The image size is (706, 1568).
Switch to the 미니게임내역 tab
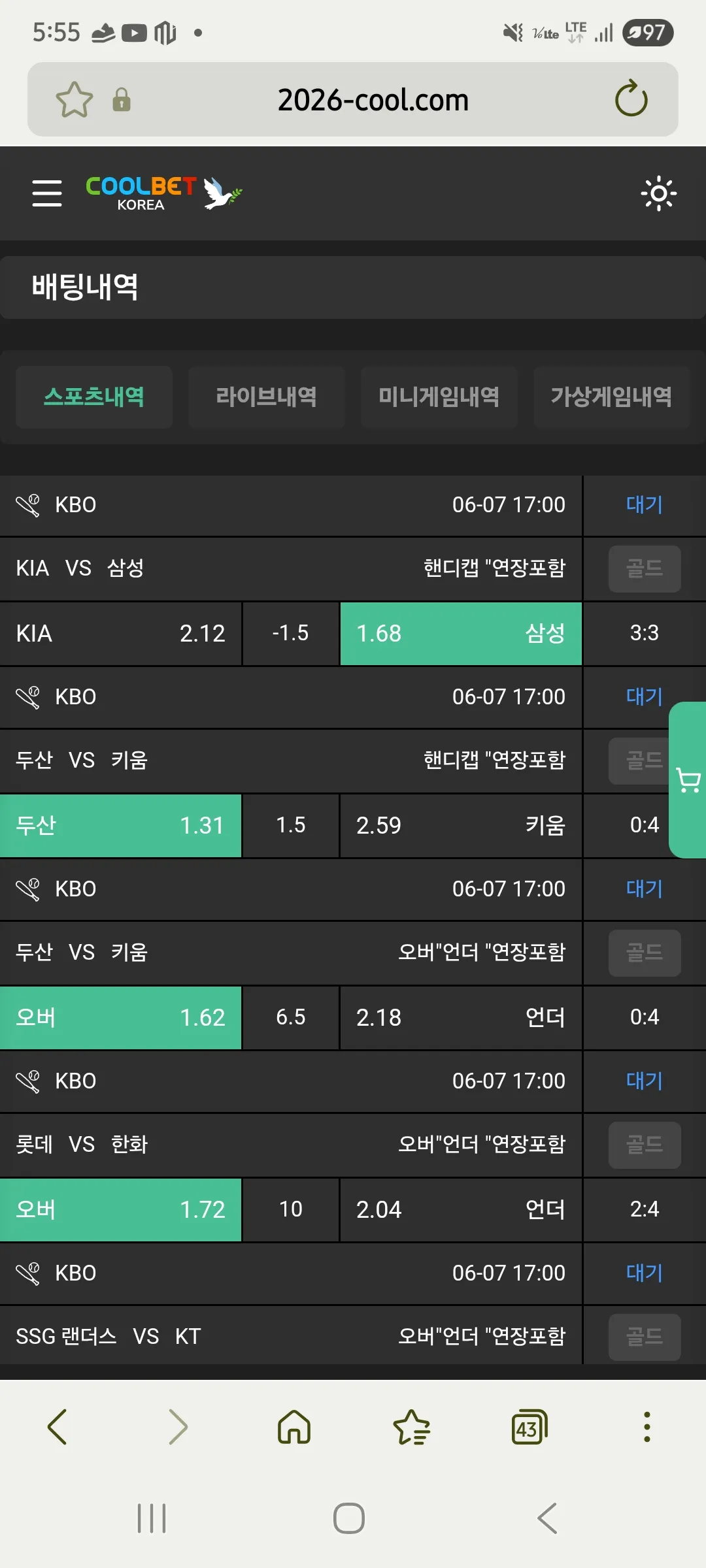click(439, 397)
